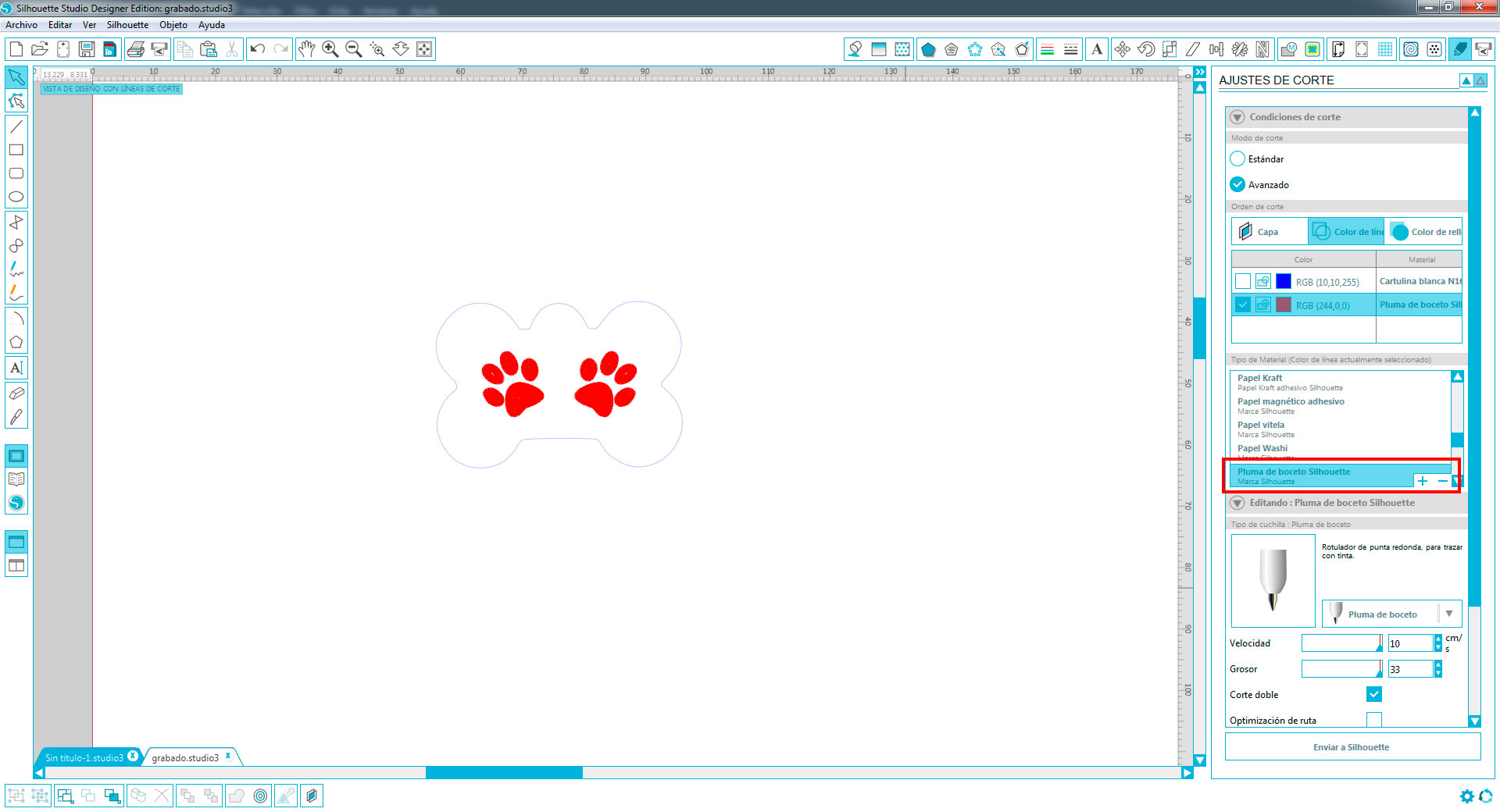Enable Optimización de ruta checkbox
This screenshot has width=1500, height=812.
[x=1374, y=720]
